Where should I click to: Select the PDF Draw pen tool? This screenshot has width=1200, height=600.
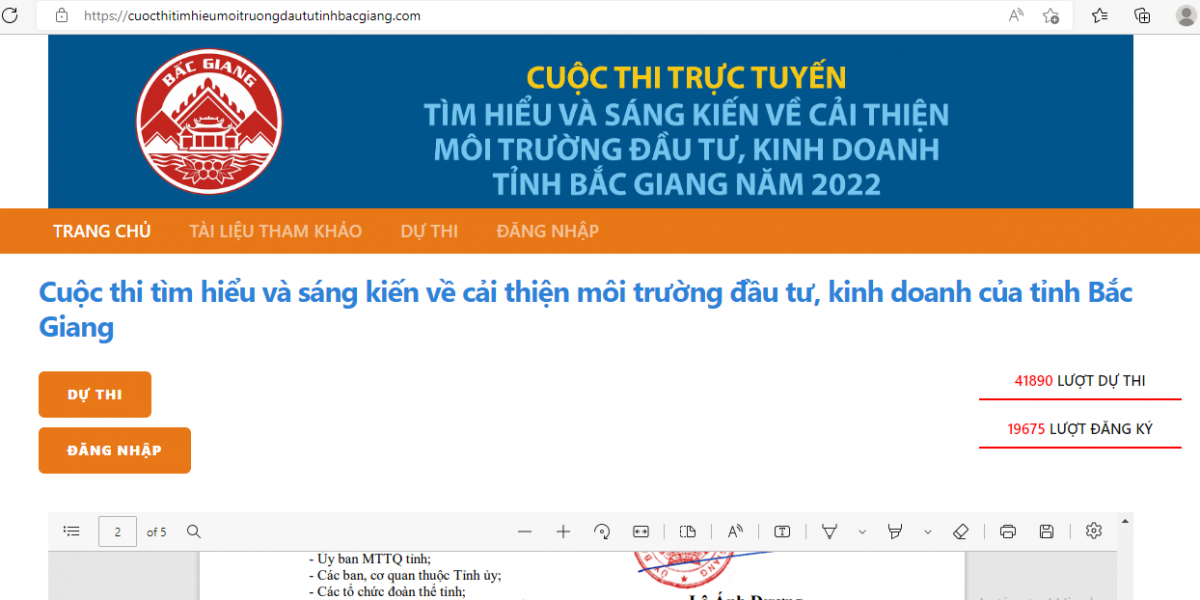(x=829, y=531)
